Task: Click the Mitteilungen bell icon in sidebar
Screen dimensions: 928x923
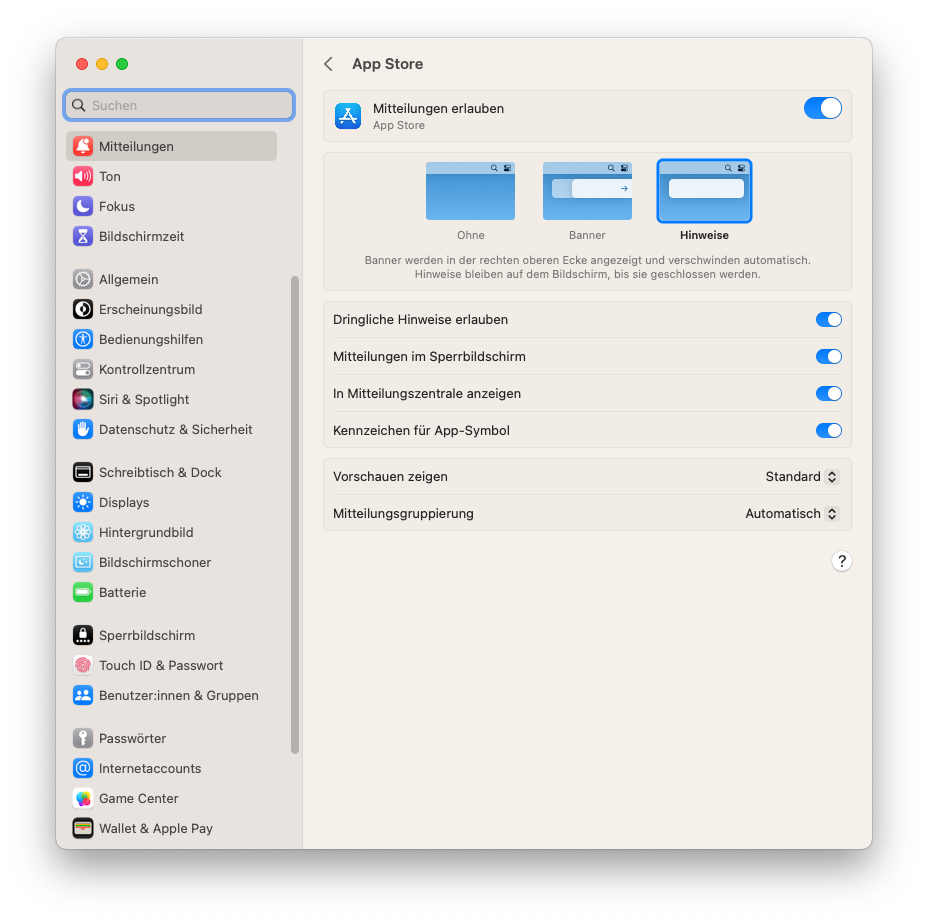Action: [x=83, y=146]
